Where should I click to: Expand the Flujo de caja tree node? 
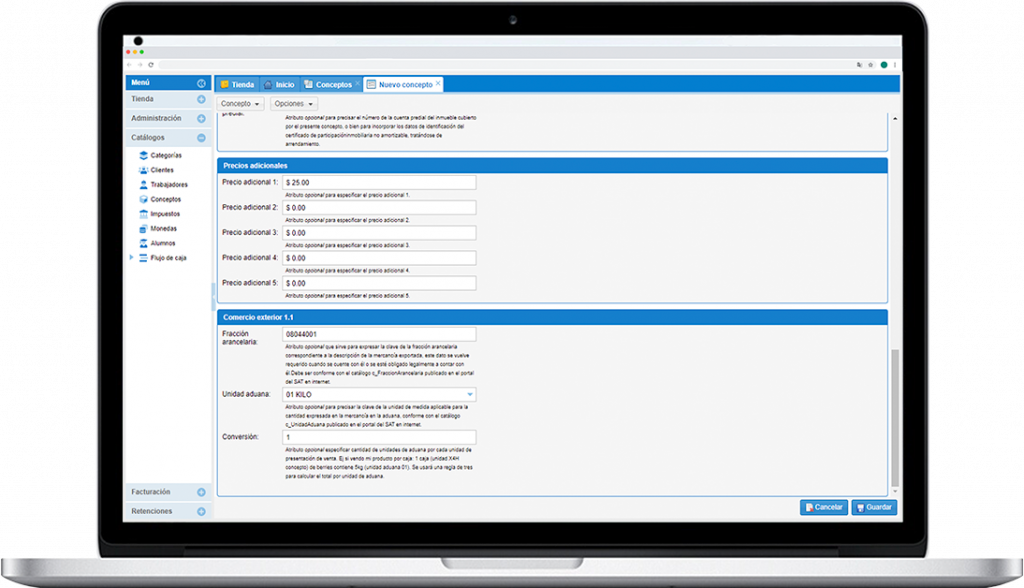tap(131, 258)
